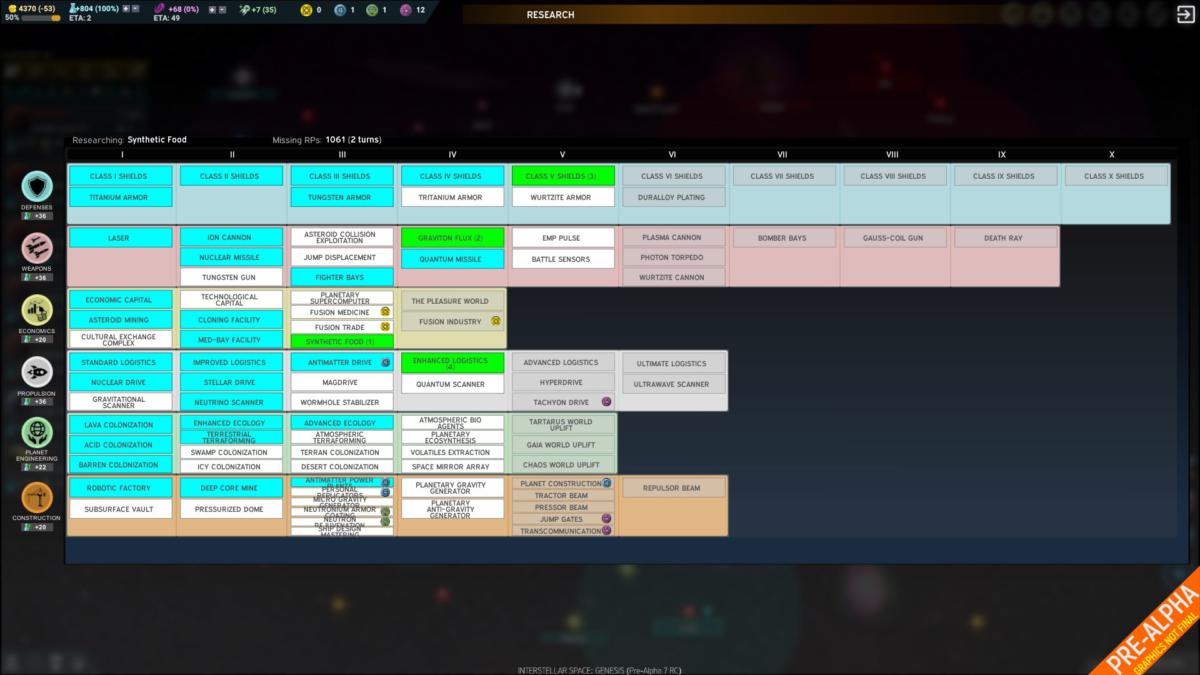The width and height of the screenshot is (1200, 675).
Task: Increase culture allocation with plus button
Action: (211, 9)
